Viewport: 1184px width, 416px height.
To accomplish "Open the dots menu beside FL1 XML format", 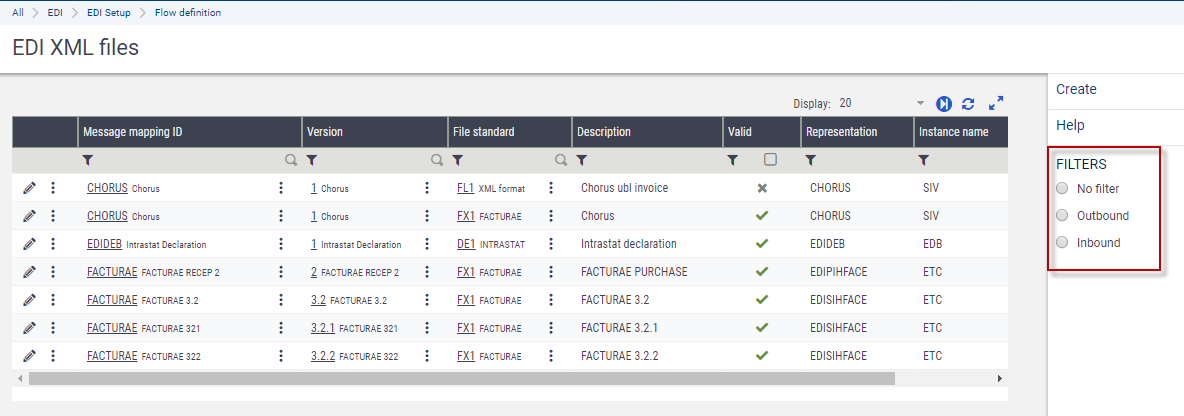I will (x=550, y=188).
